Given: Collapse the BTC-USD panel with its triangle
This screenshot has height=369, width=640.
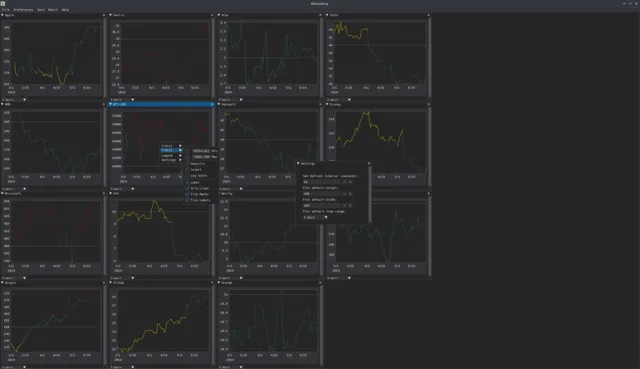Looking at the screenshot, I should pyautogui.click(x=111, y=104).
